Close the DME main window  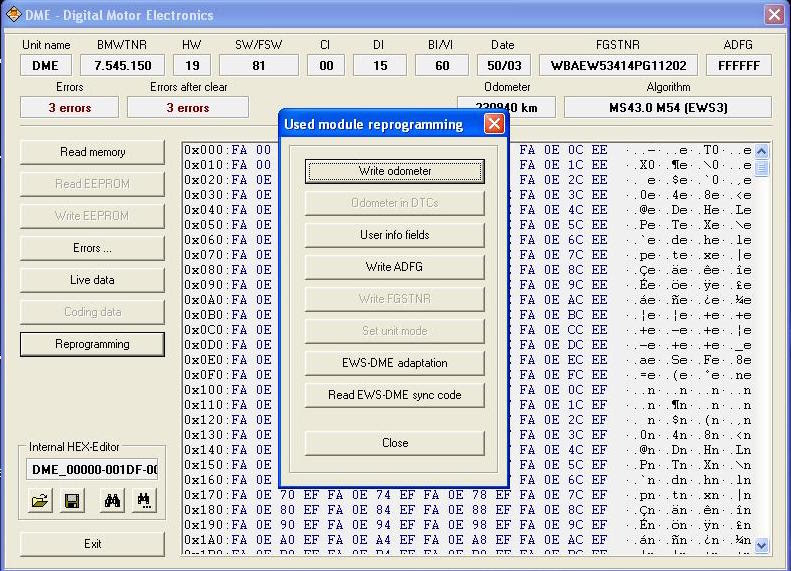tap(774, 14)
